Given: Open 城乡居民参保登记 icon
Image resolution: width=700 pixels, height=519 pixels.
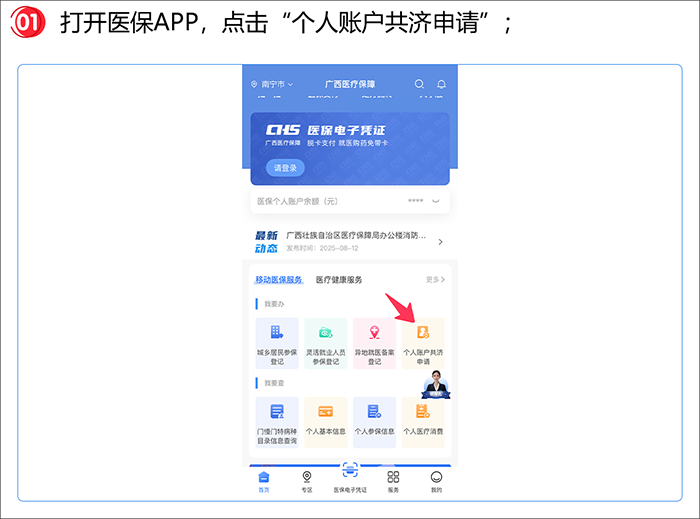Looking at the screenshot, I should click(x=277, y=333).
